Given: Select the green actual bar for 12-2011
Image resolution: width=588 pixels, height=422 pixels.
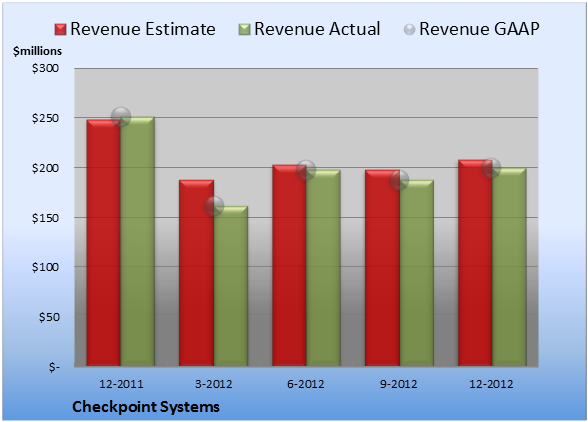Looking at the screenshot, I should (138, 242).
